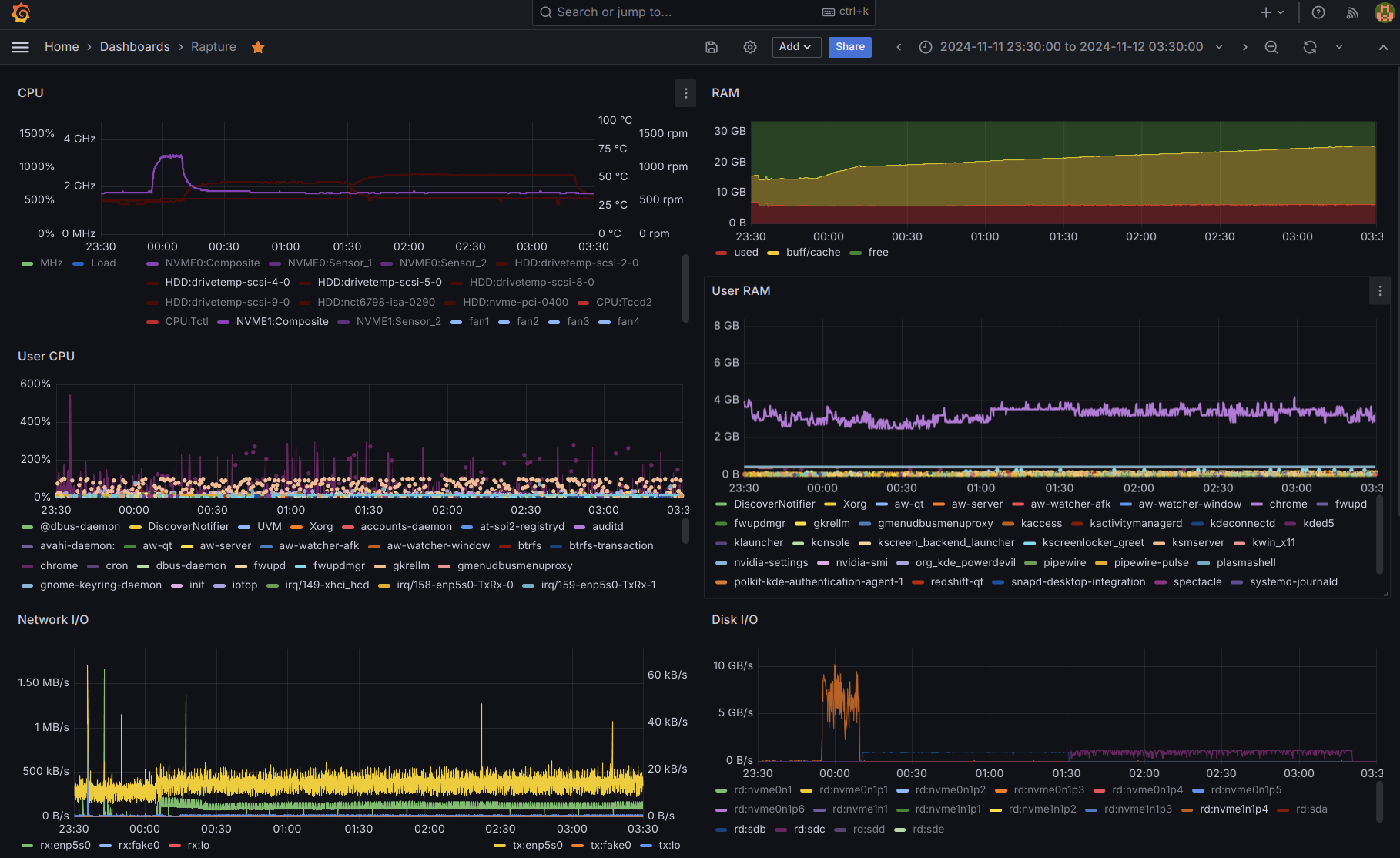Open the help question mark icon
Viewport: 1400px width, 858px height.
[1318, 12]
